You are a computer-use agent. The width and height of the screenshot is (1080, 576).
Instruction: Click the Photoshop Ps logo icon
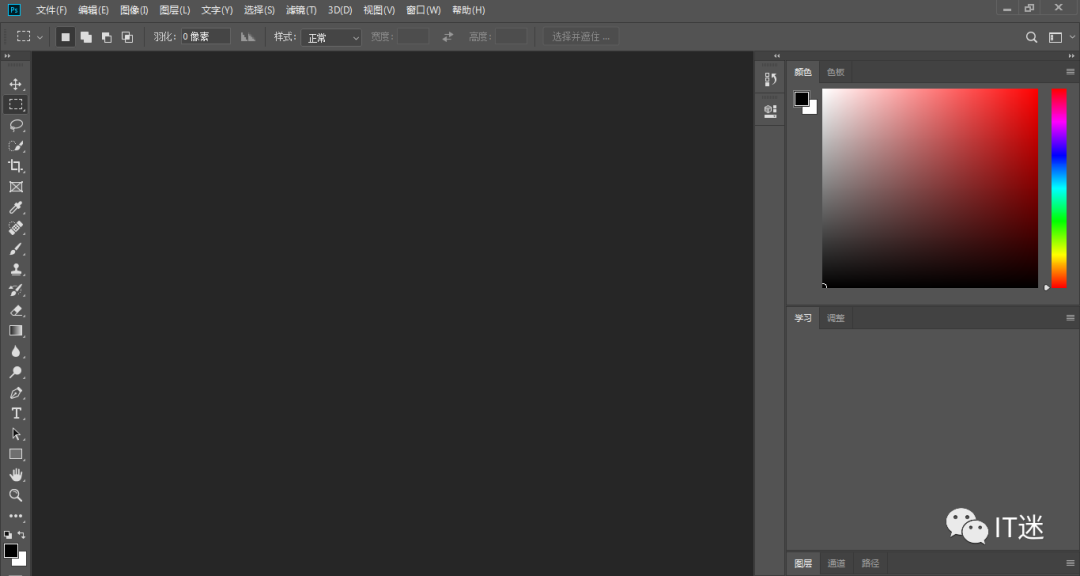tap(14, 10)
